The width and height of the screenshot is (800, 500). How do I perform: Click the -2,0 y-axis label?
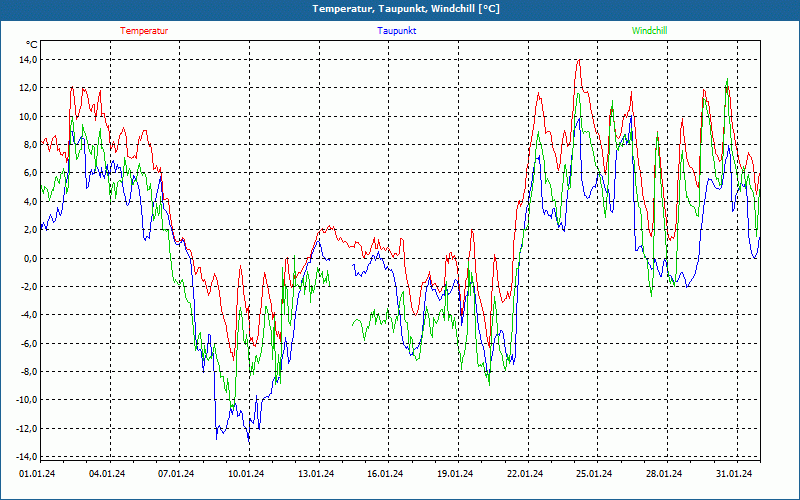coord(29,286)
